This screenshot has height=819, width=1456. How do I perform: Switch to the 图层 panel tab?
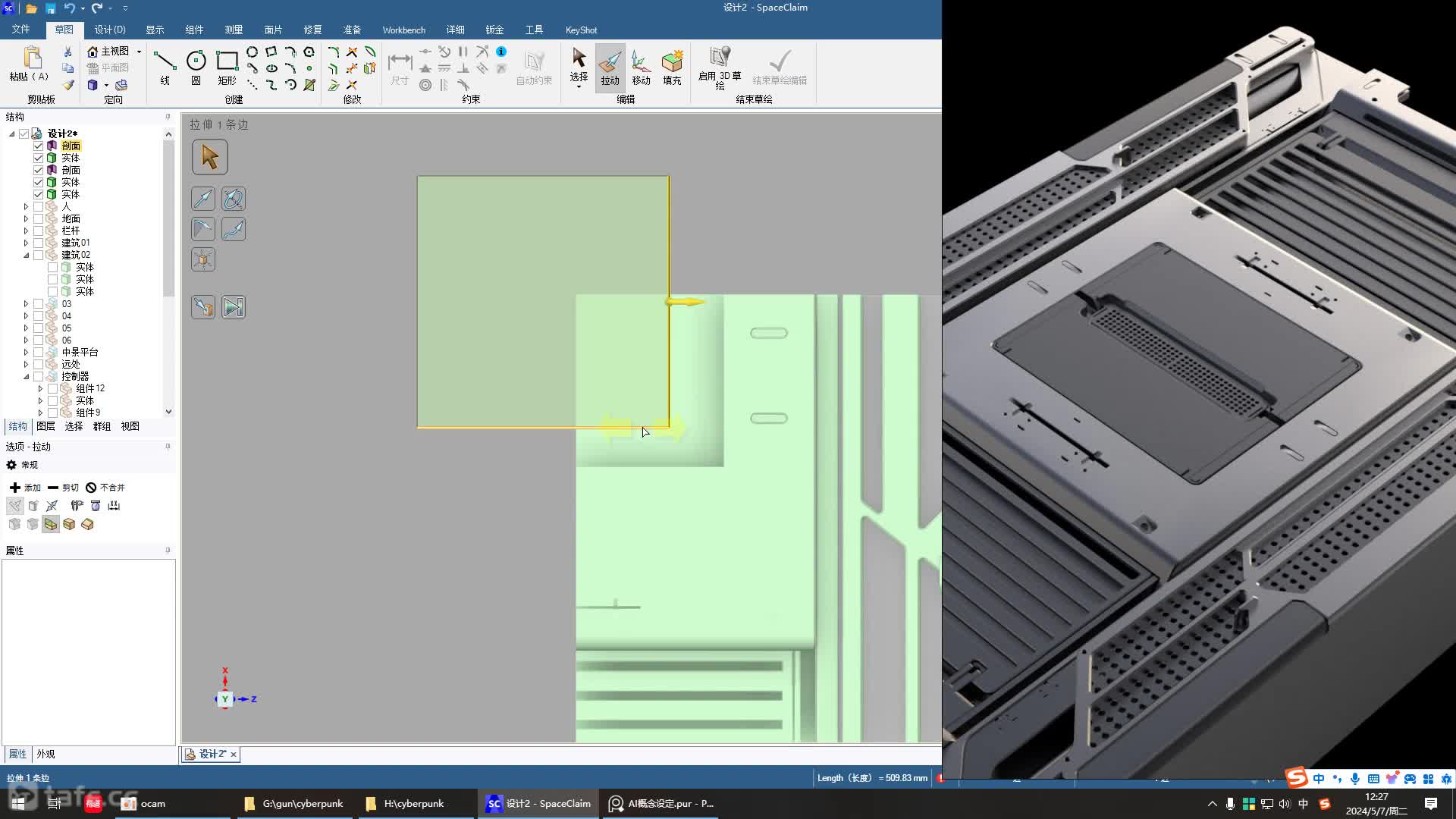(x=45, y=426)
